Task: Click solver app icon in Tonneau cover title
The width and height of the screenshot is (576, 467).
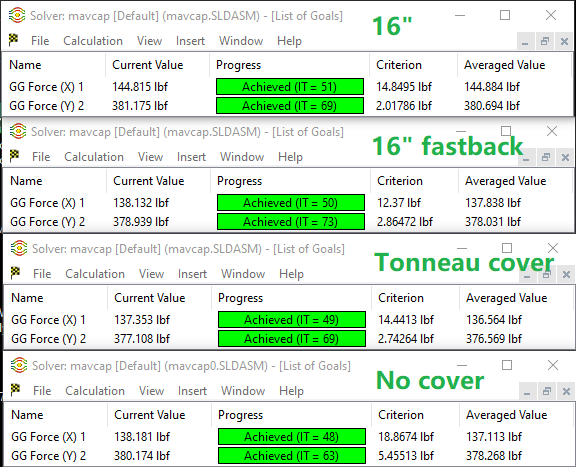Action: click(x=19, y=248)
